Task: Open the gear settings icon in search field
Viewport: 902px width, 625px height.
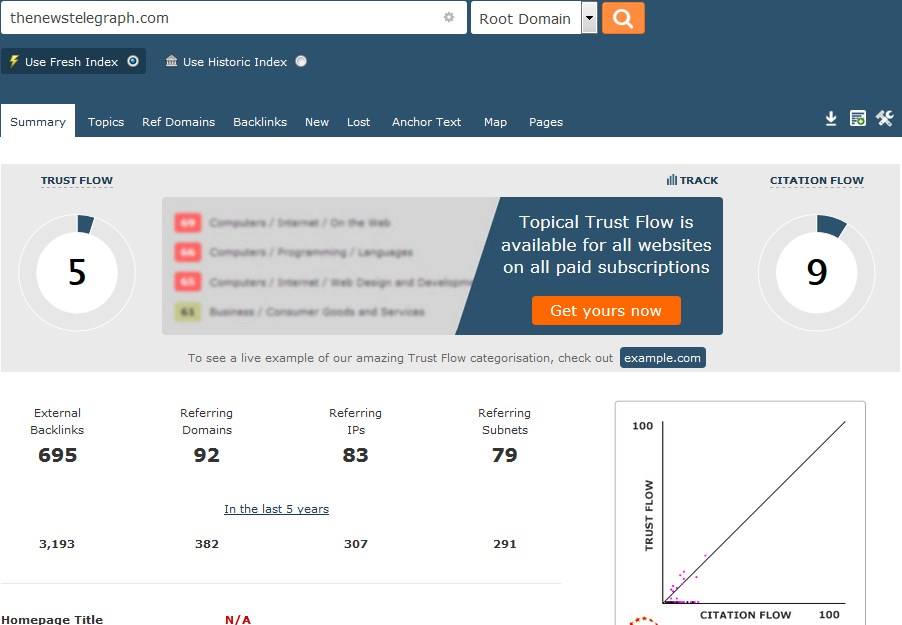Action: 449,17
